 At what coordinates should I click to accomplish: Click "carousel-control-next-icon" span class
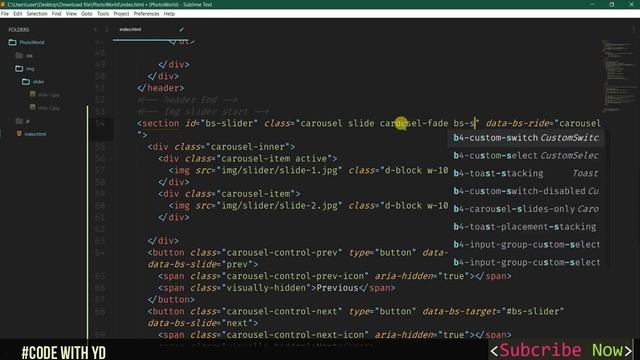pyautogui.click(x=295, y=335)
